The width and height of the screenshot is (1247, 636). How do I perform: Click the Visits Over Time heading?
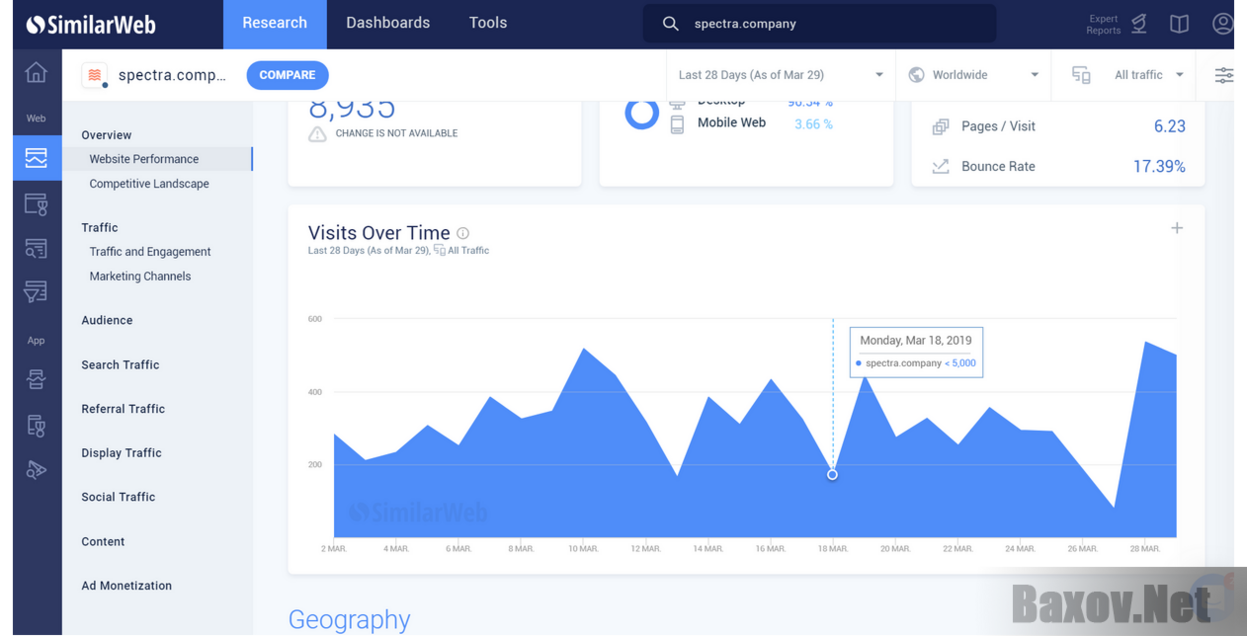point(379,233)
